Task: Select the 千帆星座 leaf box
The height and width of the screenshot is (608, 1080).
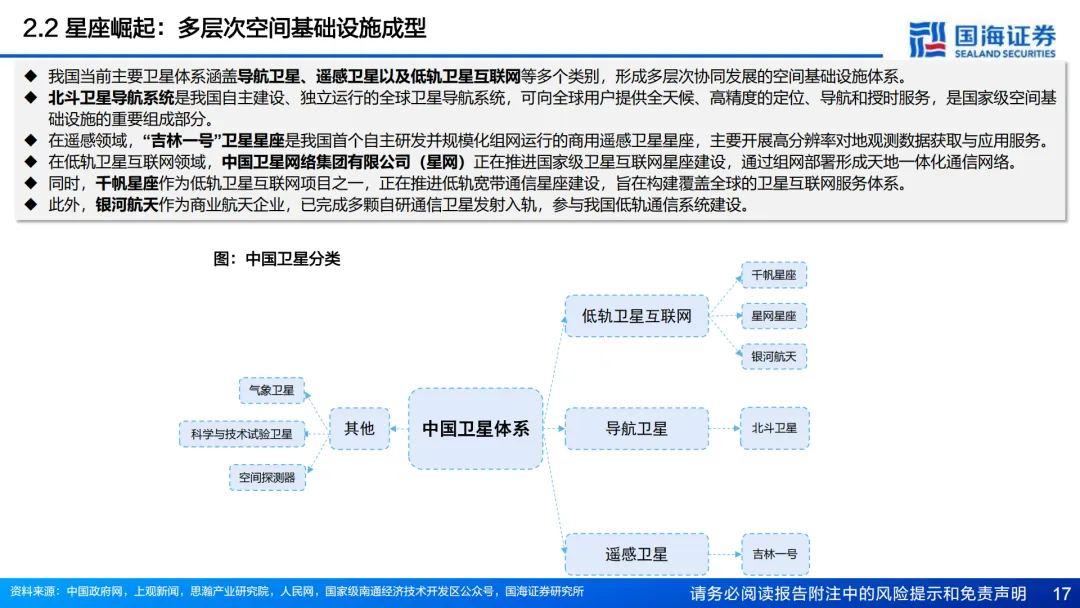Action: (x=773, y=275)
